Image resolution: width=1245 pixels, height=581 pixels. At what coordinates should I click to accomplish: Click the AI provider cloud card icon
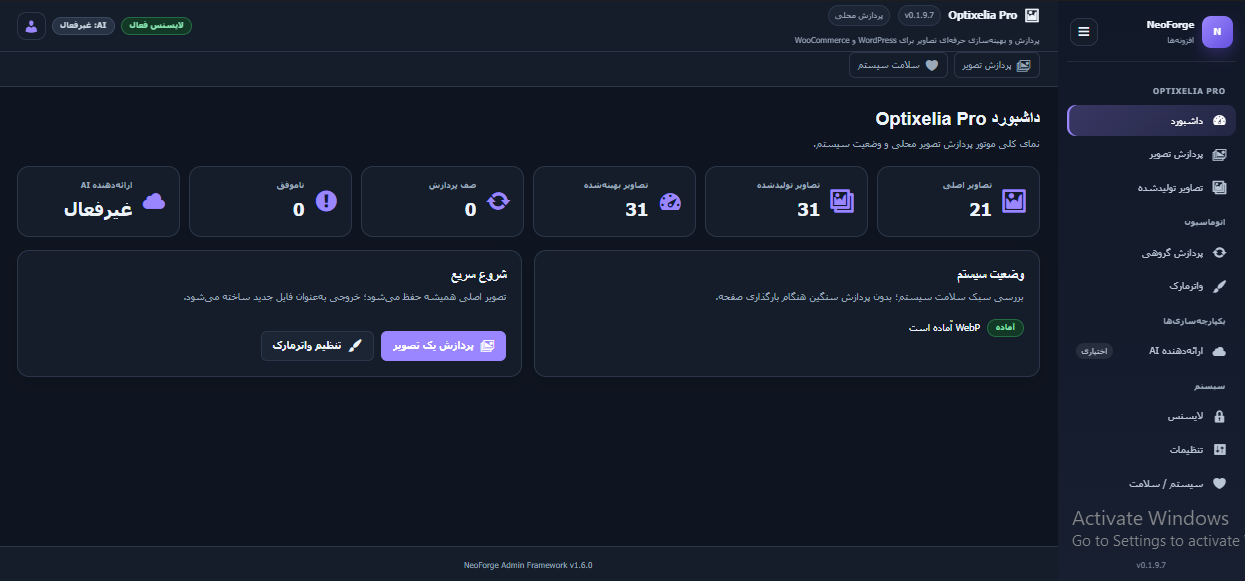click(154, 202)
